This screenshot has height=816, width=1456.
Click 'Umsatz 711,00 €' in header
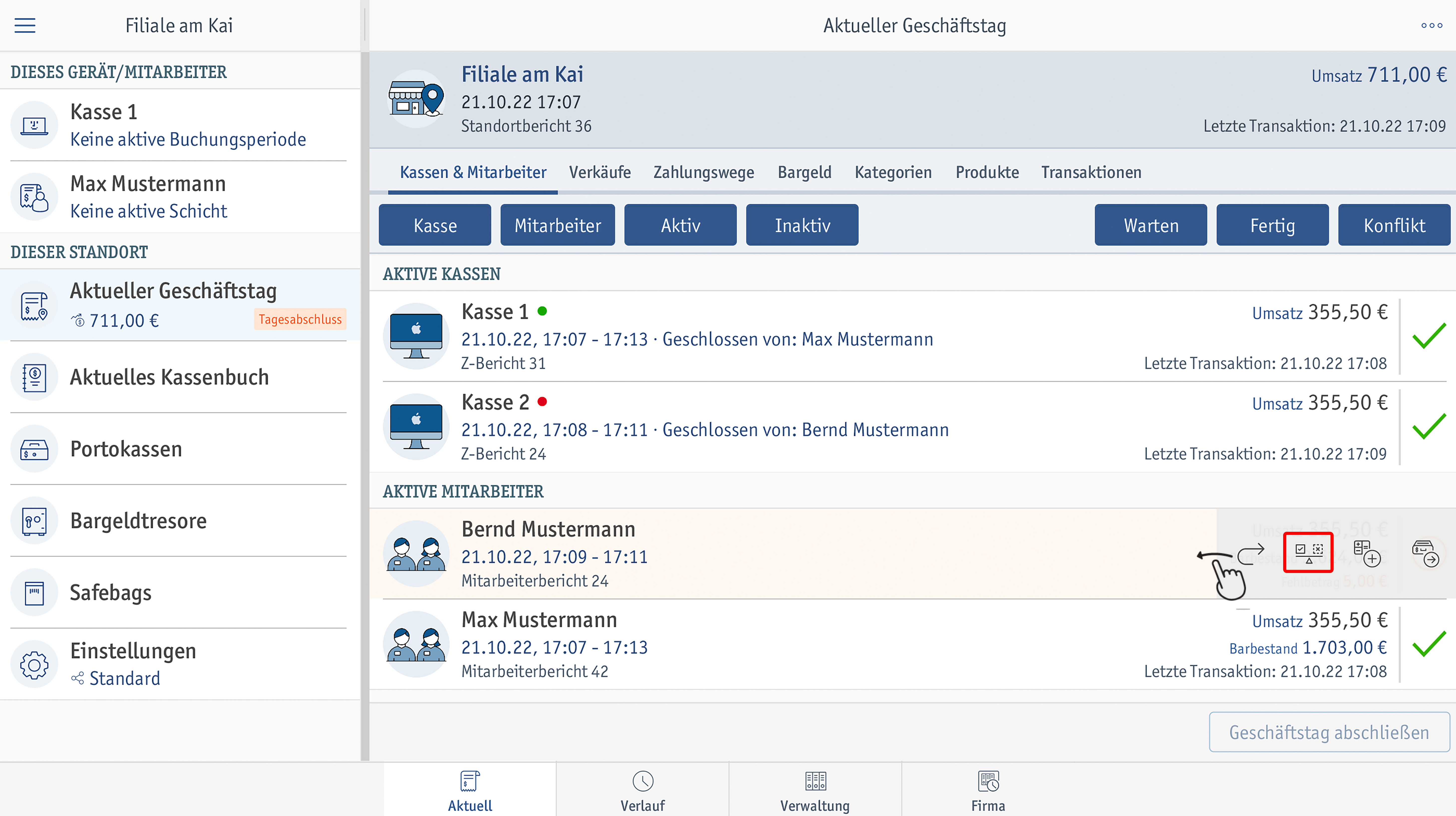1379,75
